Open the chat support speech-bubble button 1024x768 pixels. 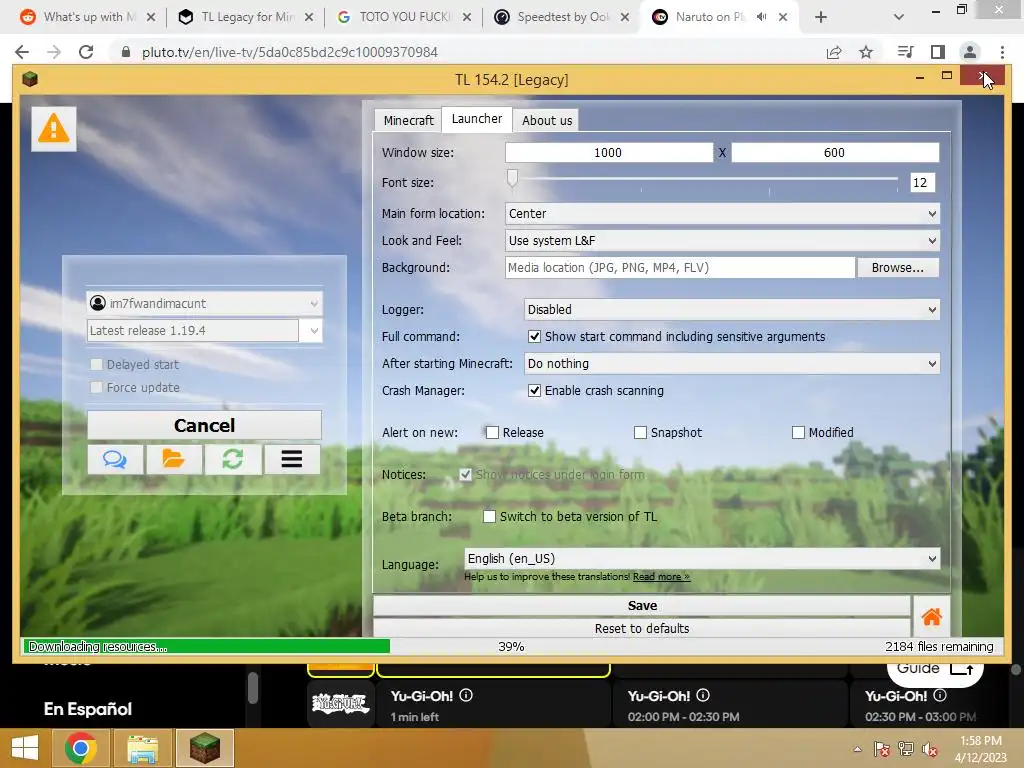115,460
